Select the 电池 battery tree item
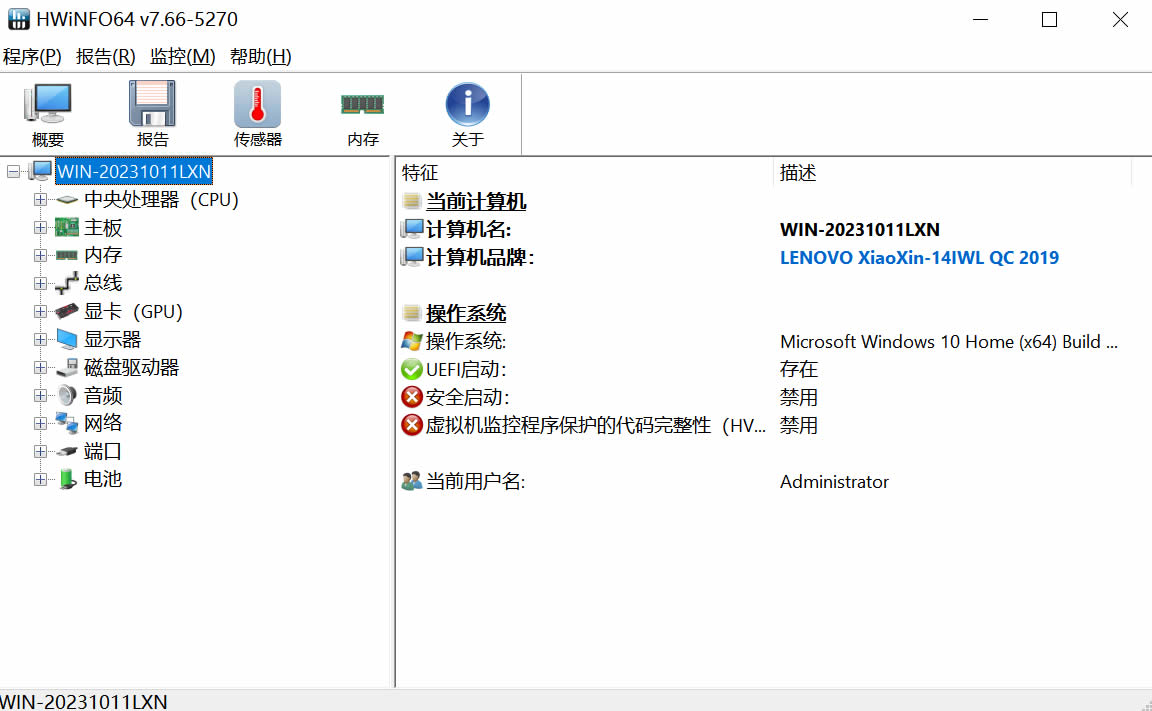1152x711 pixels. click(102, 480)
